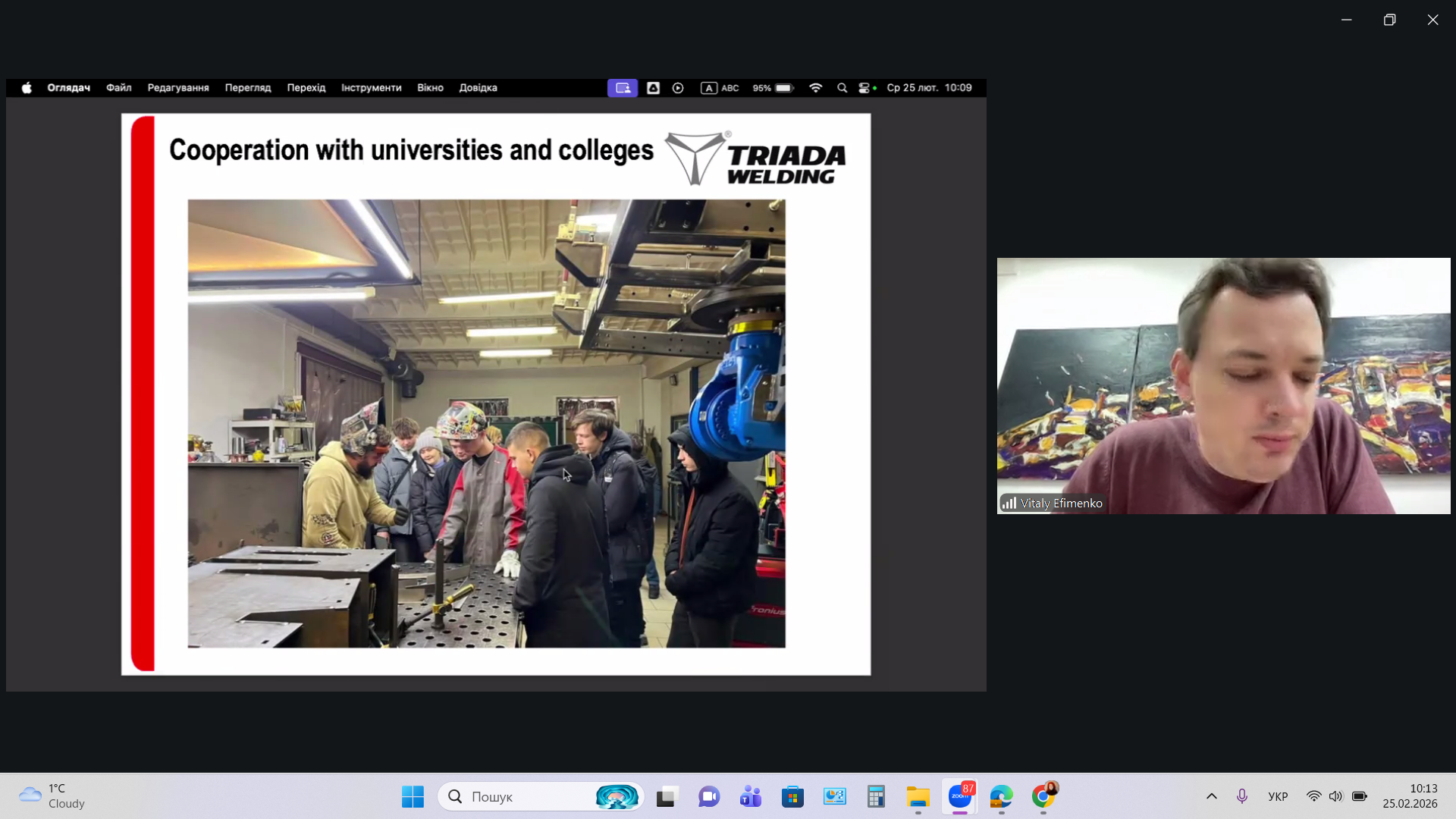Screen dimensions: 1456x819
Task: Open УКР keyboard language switcher
Action: 1278,796
